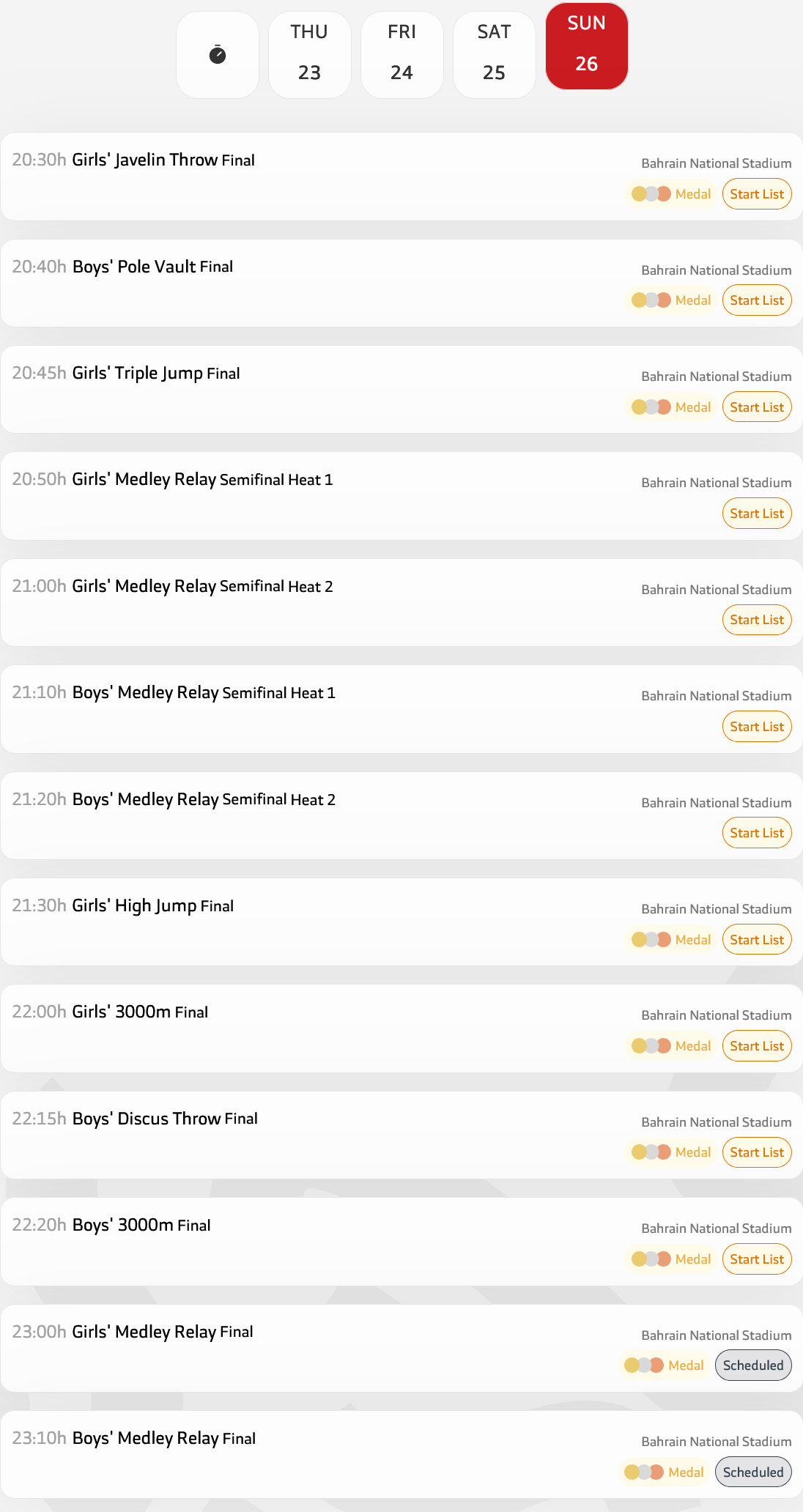The width and height of the screenshot is (803, 1512).
Task: Switch to FRI 24 schedule tab
Action: [x=401, y=55]
